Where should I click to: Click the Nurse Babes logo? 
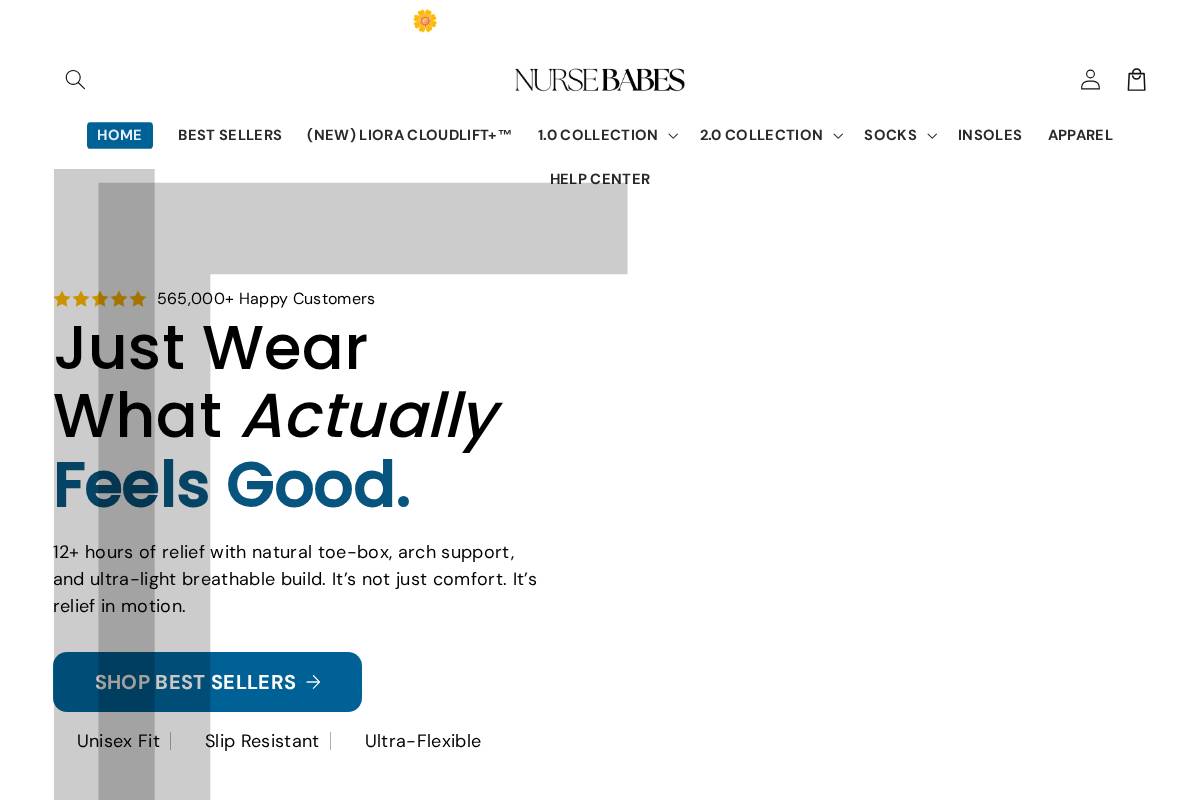(599, 79)
